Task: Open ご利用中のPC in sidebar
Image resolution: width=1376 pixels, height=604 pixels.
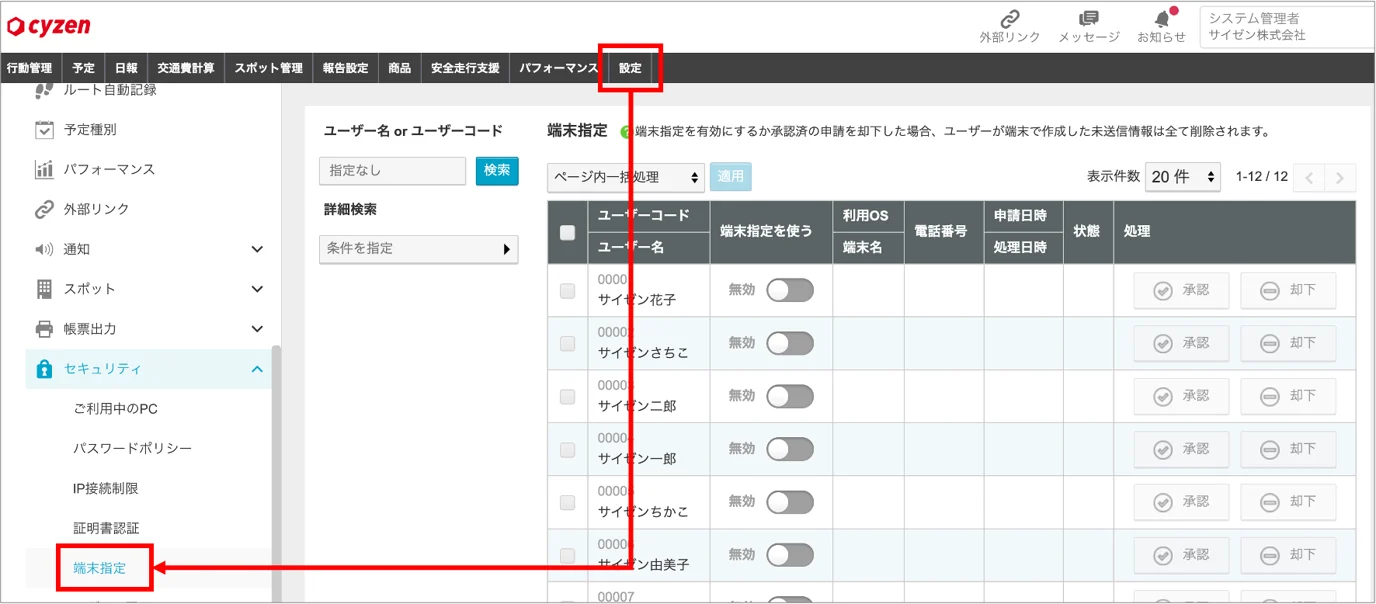Action: tap(116, 409)
